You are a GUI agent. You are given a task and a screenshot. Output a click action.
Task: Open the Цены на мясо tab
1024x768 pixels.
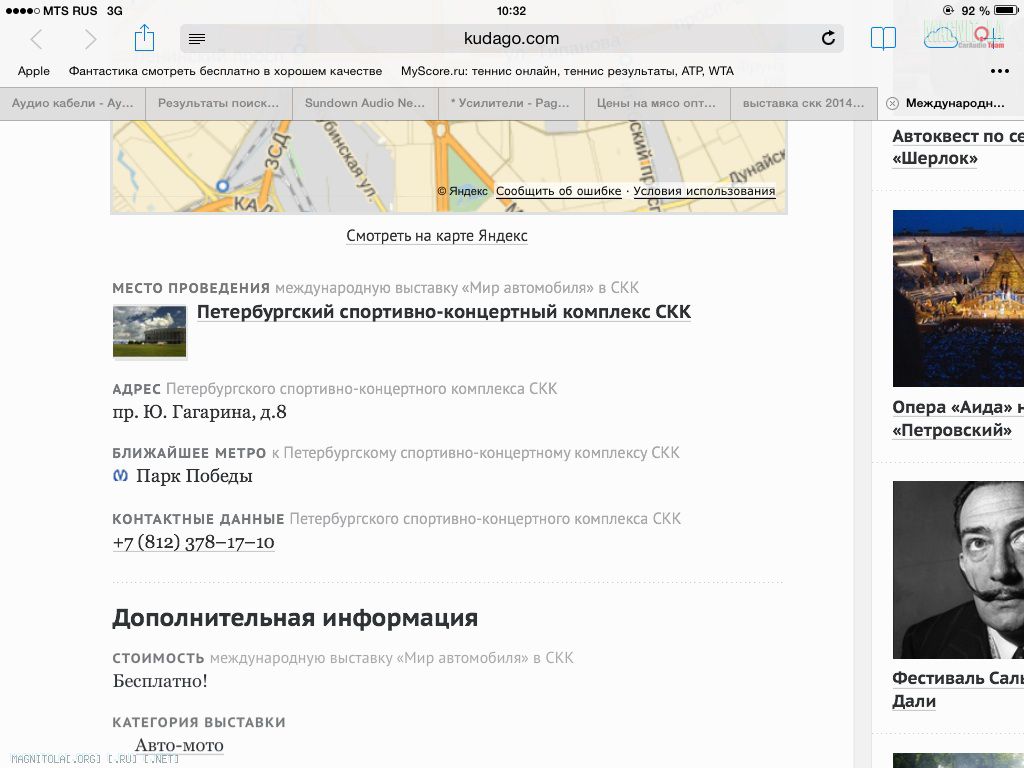(x=656, y=103)
